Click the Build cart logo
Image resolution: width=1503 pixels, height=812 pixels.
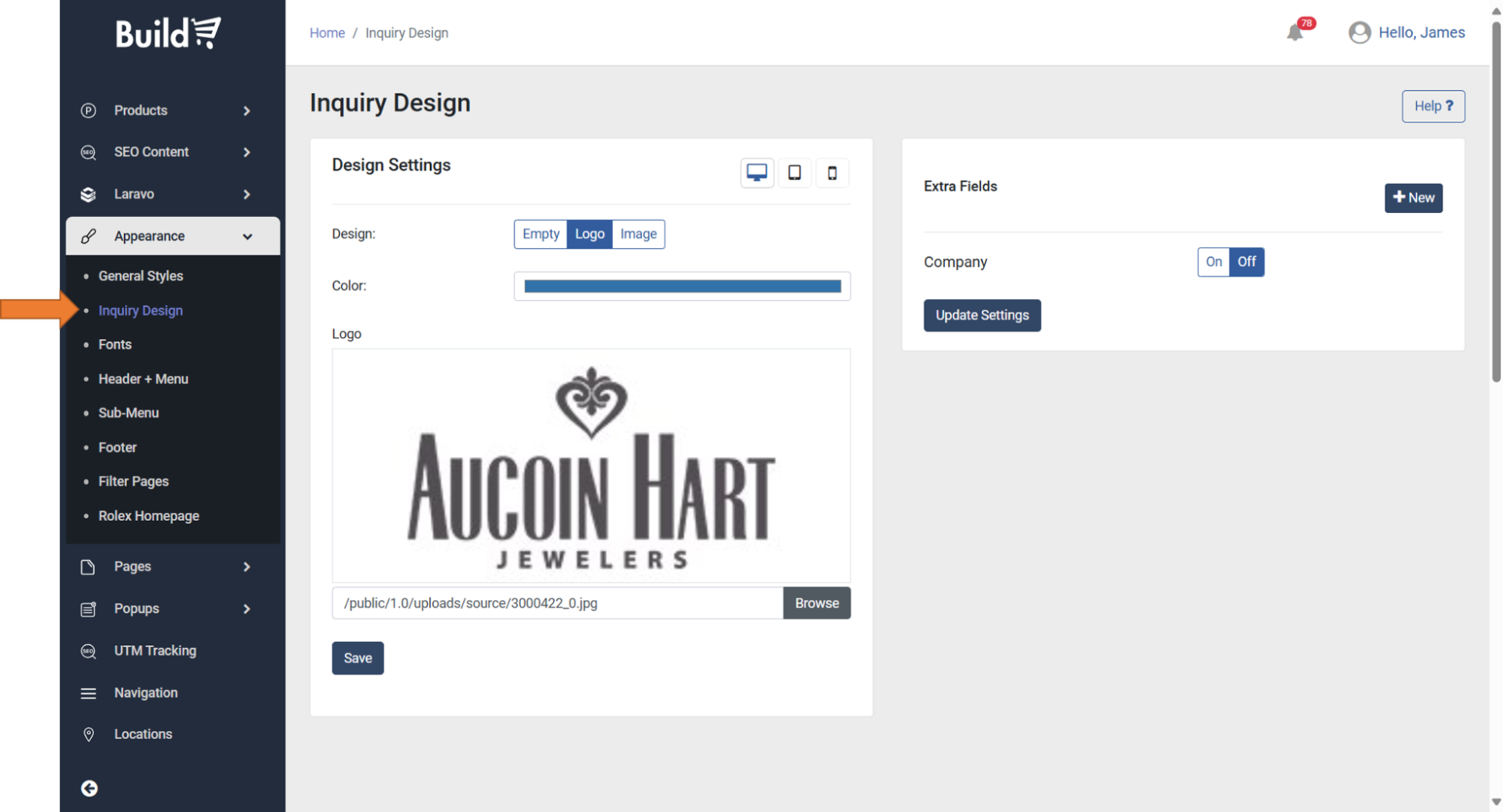tap(168, 33)
